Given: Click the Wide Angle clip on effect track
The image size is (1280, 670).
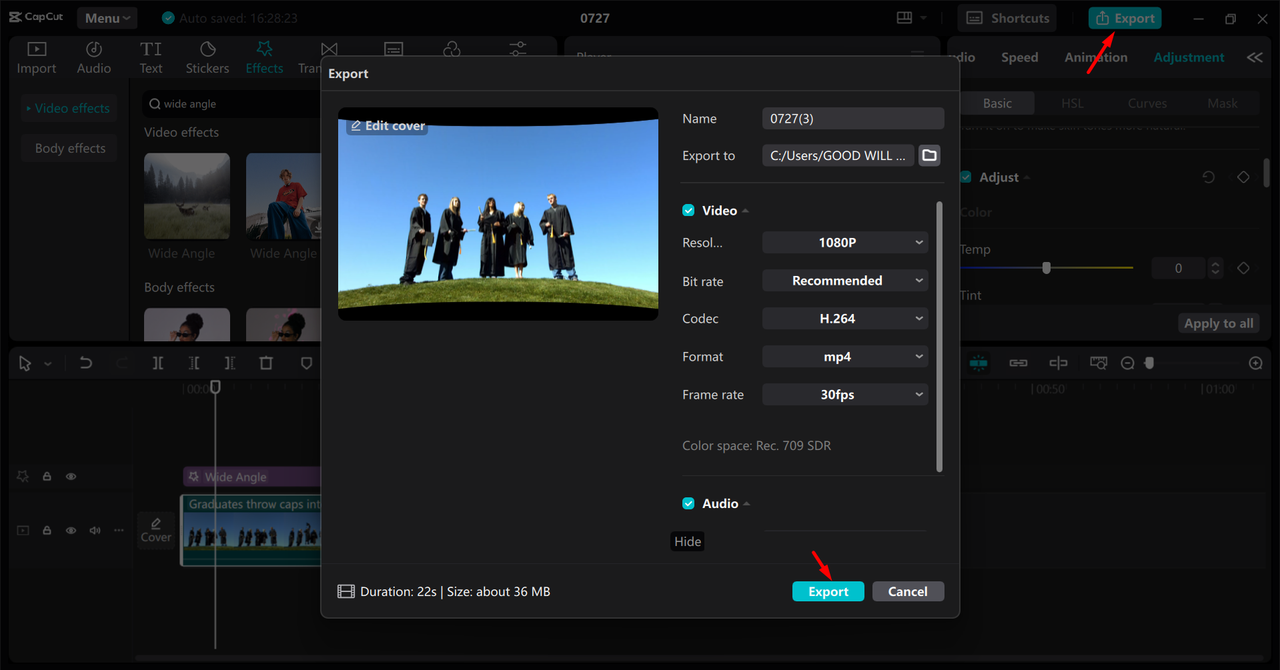Looking at the screenshot, I should pos(252,477).
